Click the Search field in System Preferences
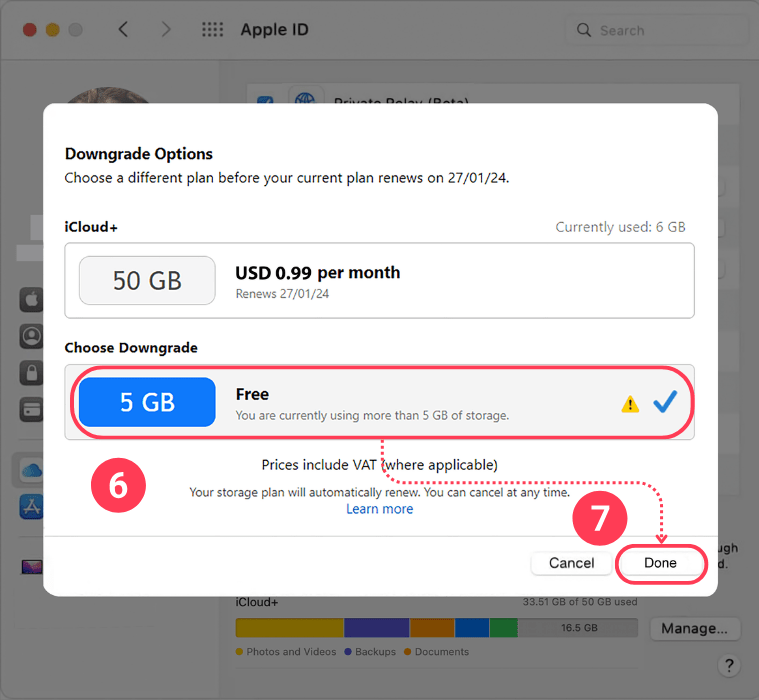This screenshot has height=700, width=759. (x=657, y=30)
